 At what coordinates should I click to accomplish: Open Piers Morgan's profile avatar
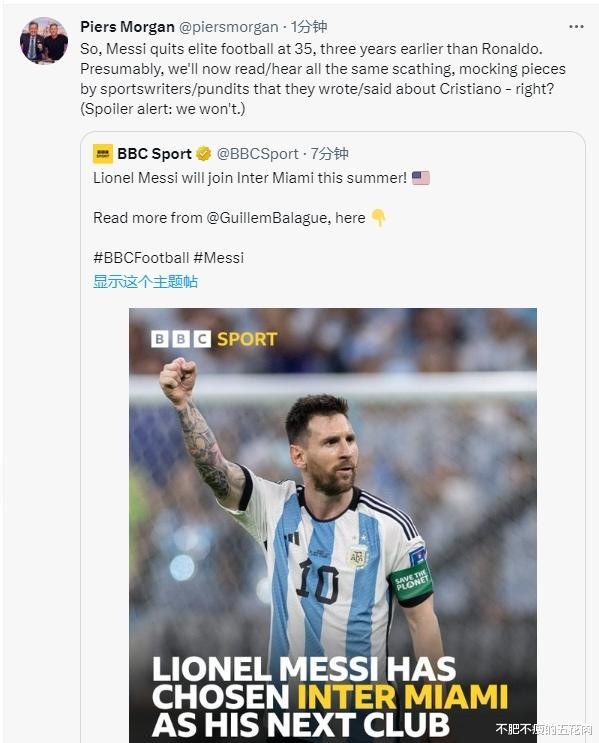click(x=44, y=41)
